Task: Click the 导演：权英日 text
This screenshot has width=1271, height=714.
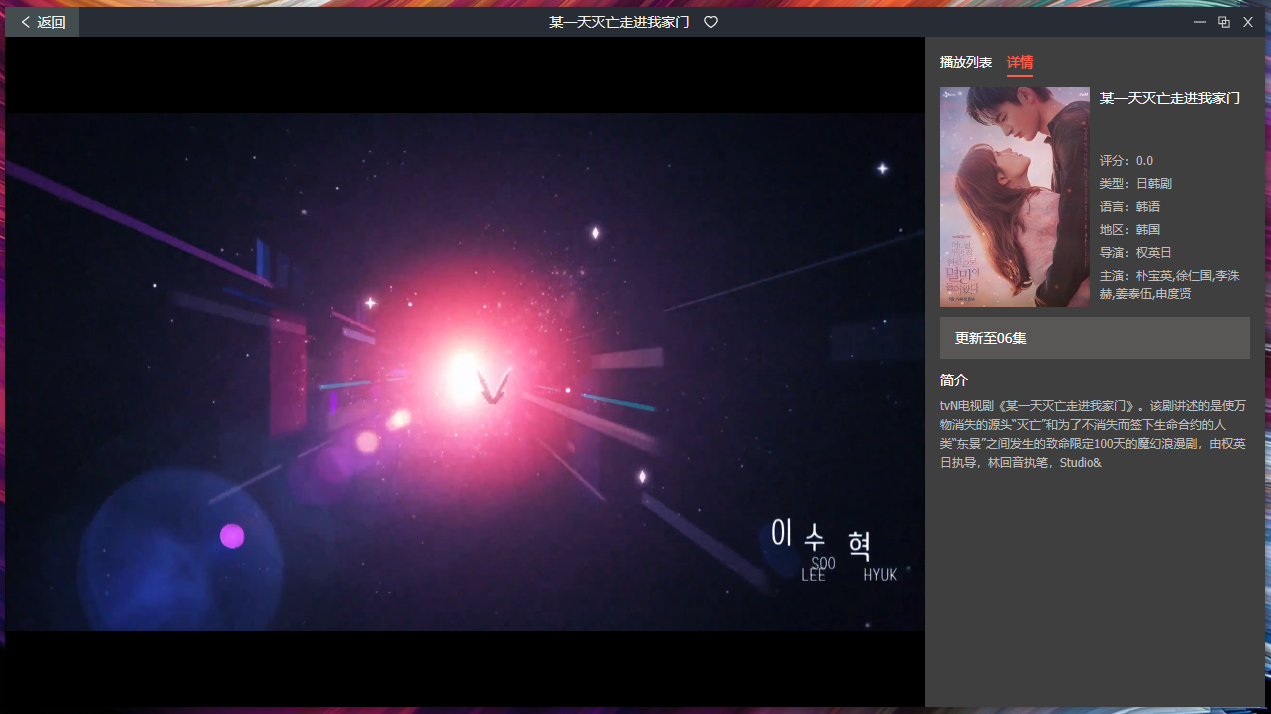Action: click(1136, 253)
